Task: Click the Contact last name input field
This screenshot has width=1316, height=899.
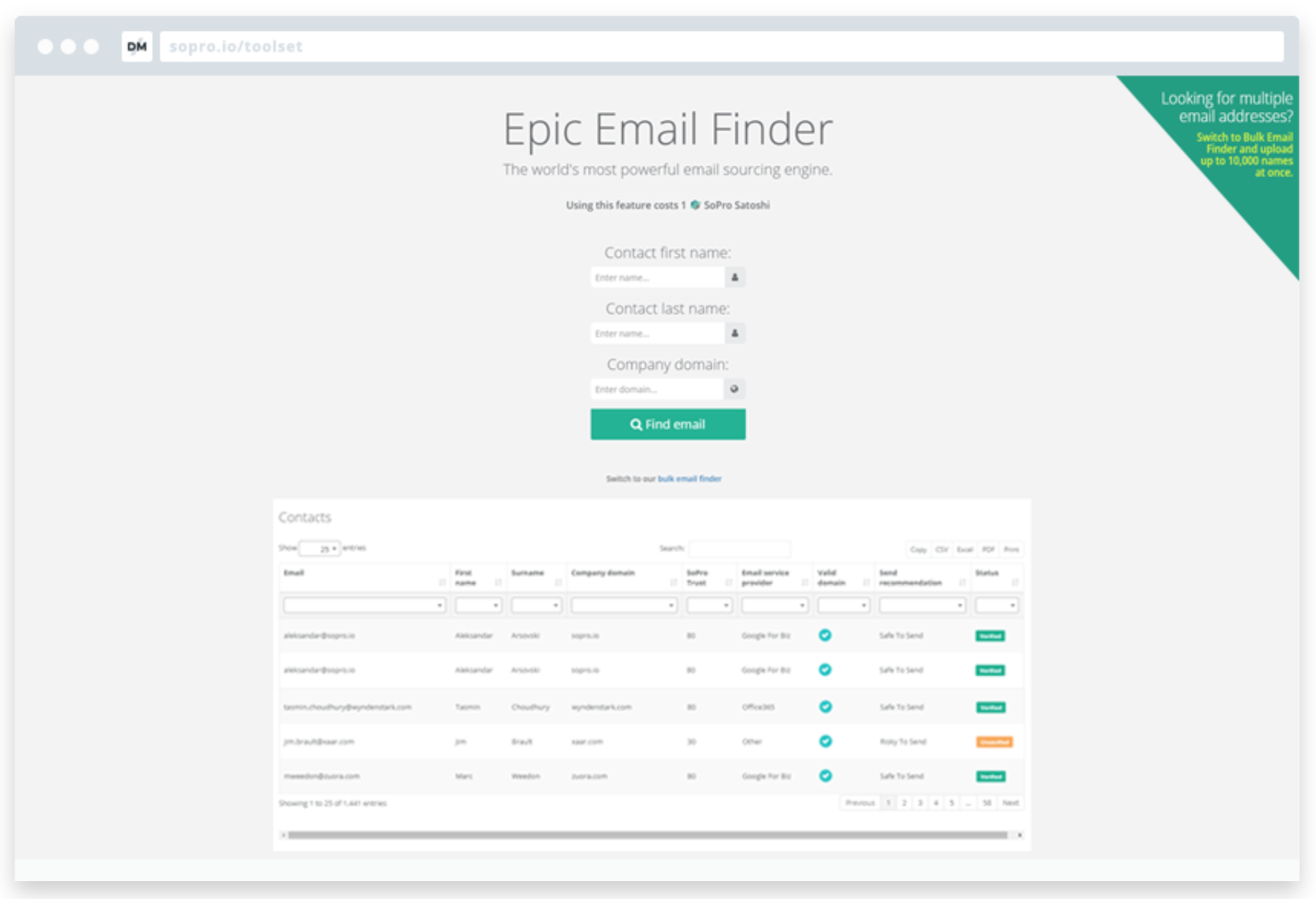Action: click(x=657, y=333)
